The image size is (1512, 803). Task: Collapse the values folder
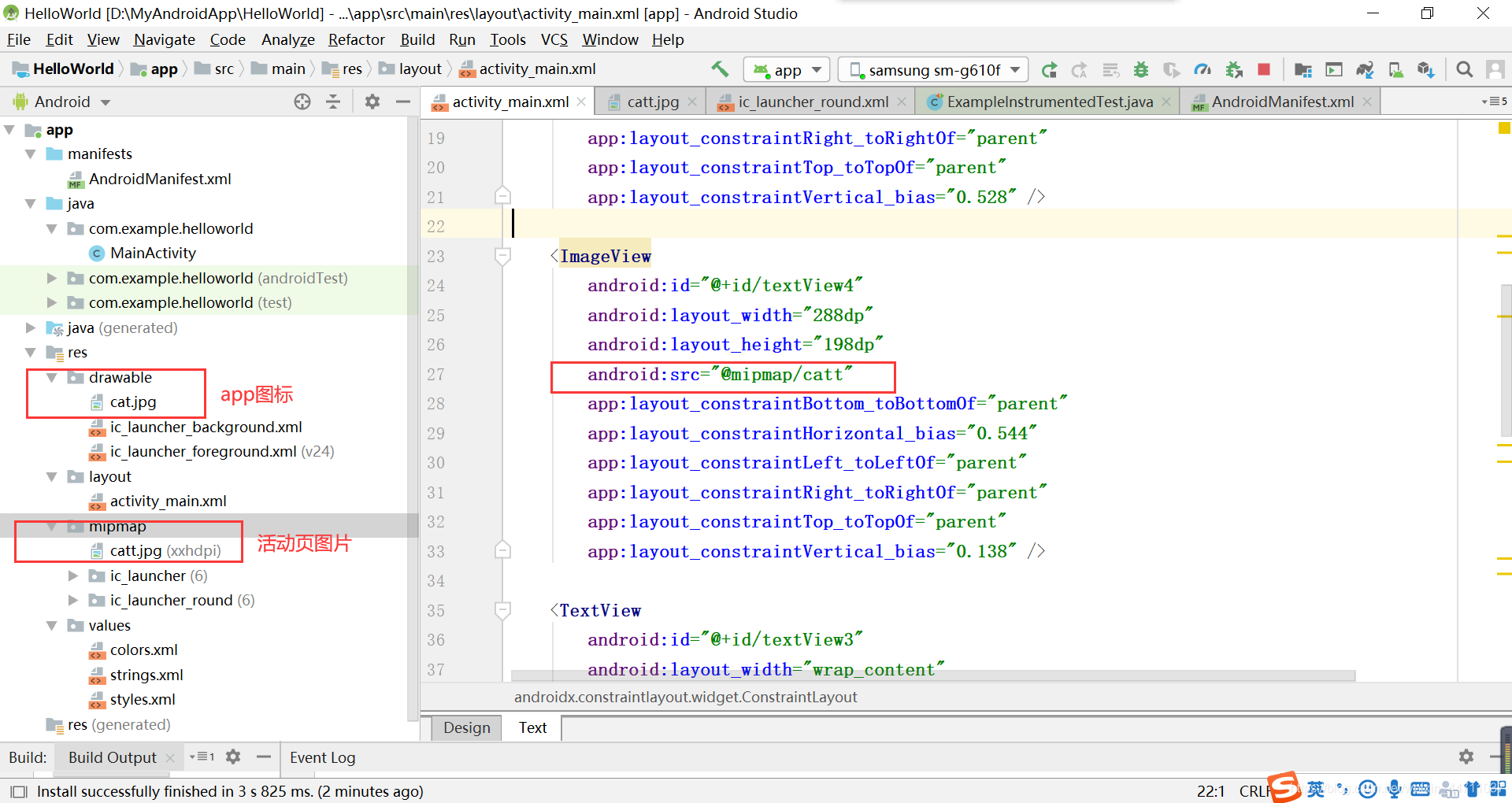click(x=52, y=626)
